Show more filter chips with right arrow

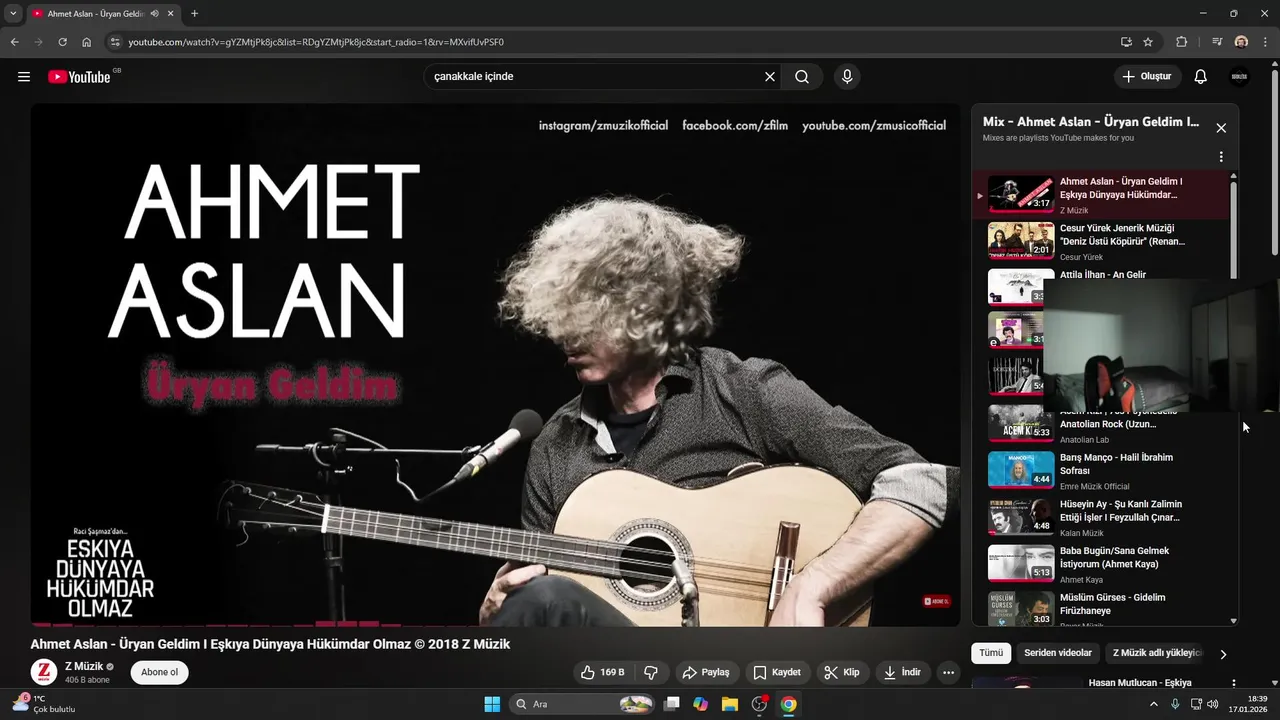click(x=1223, y=654)
